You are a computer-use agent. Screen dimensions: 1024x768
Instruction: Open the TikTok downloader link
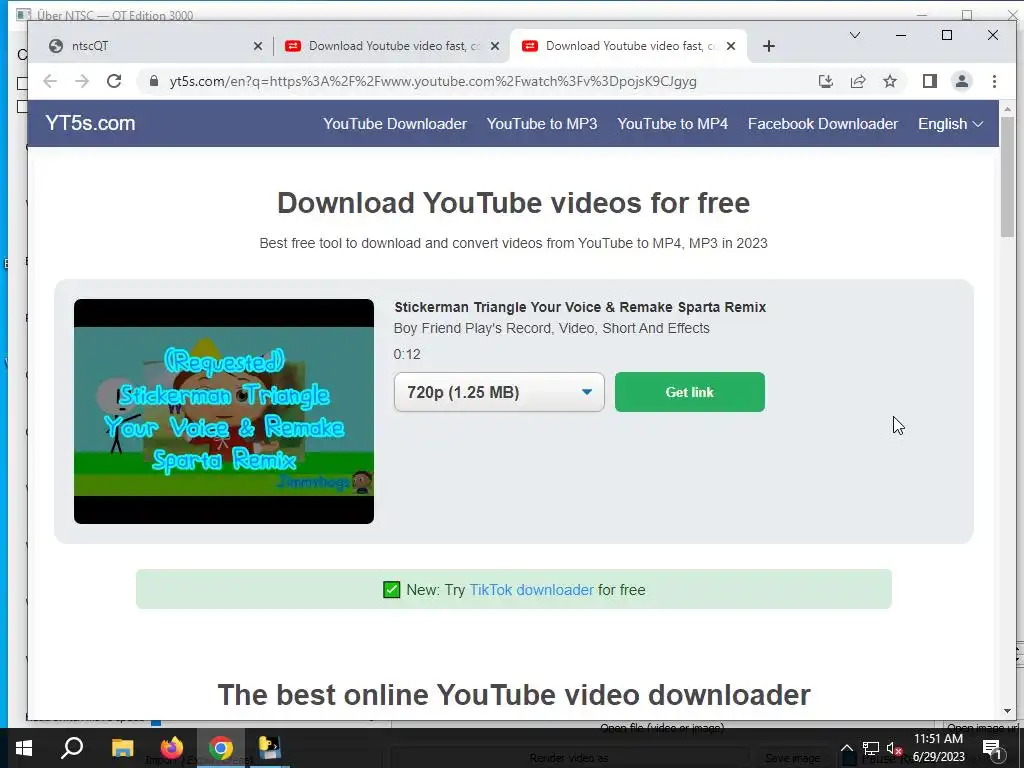click(532, 590)
